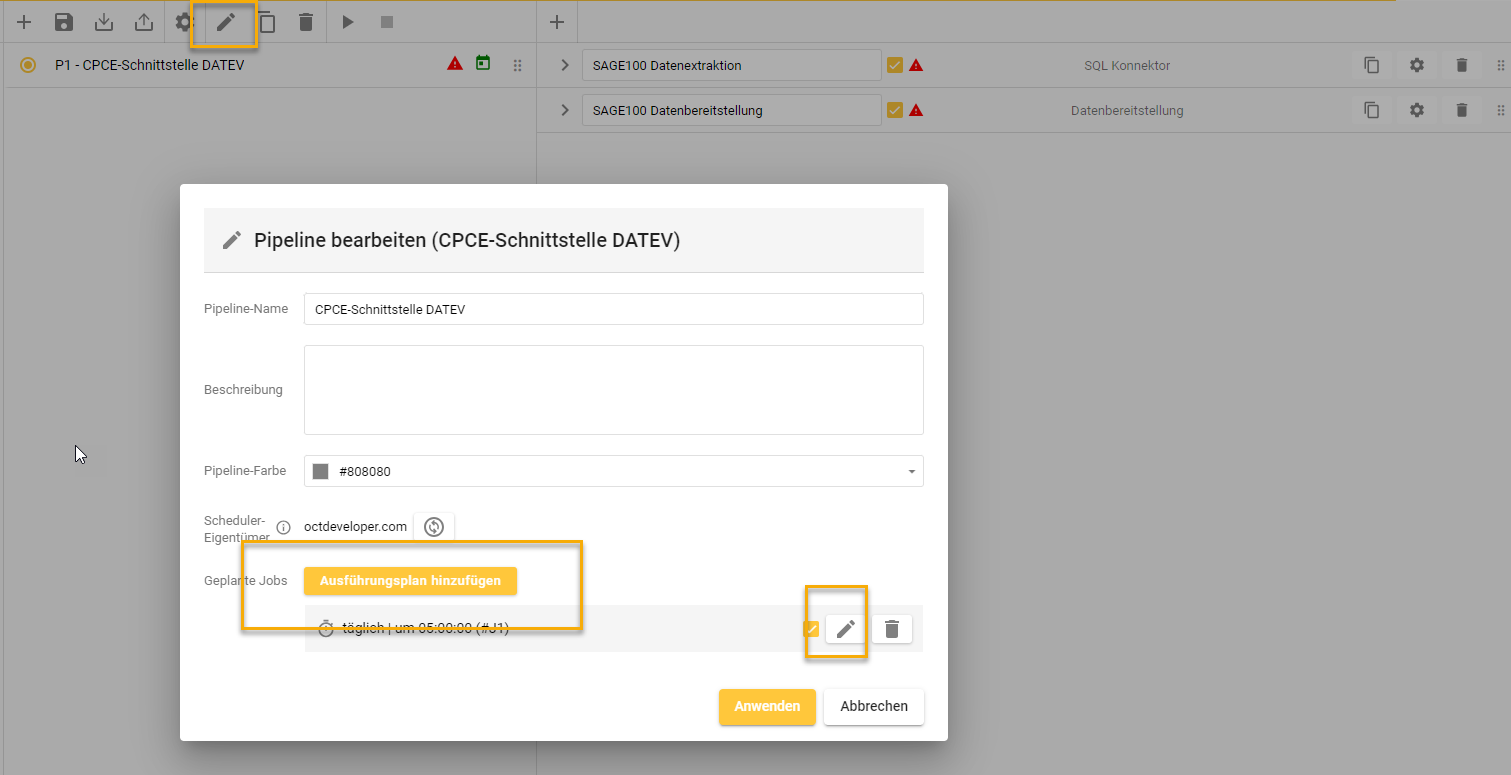Toggle the daily scheduled job checkbox
Image resolution: width=1511 pixels, height=775 pixels.
tap(811, 629)
